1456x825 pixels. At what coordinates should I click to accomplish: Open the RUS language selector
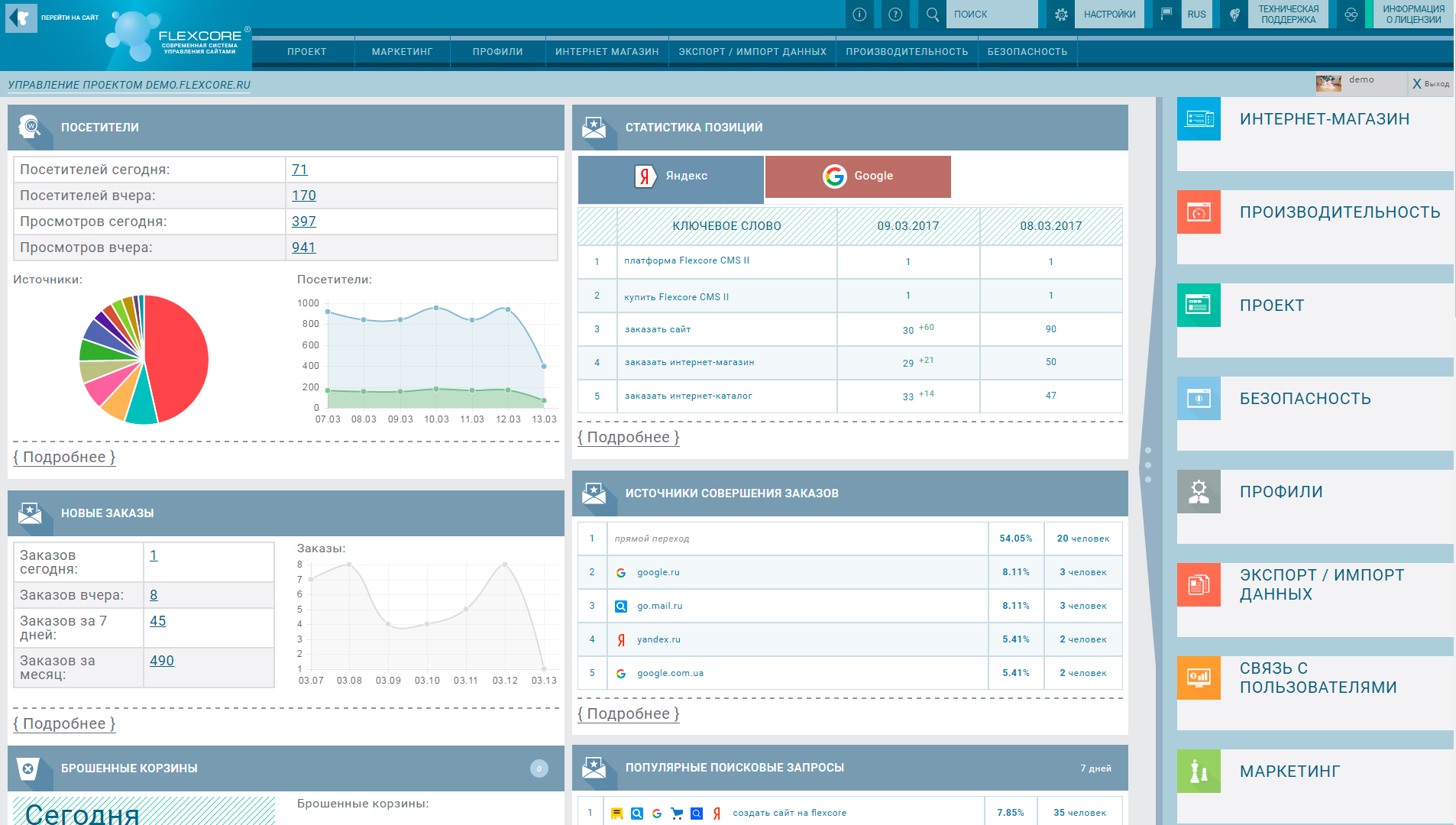tap(1196, 15)
